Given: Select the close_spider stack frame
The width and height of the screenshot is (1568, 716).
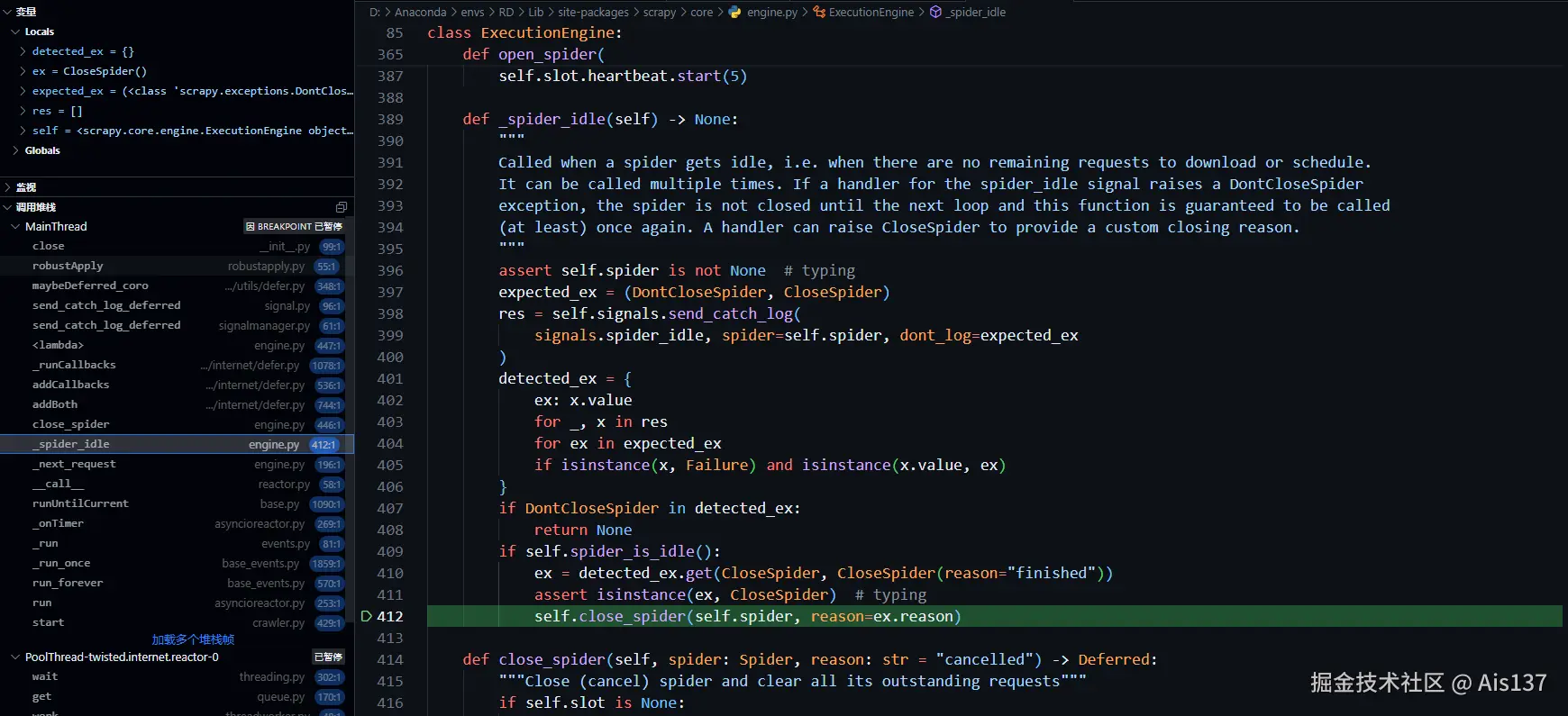Looking at the screenshot, I should [x=177, y=424].
